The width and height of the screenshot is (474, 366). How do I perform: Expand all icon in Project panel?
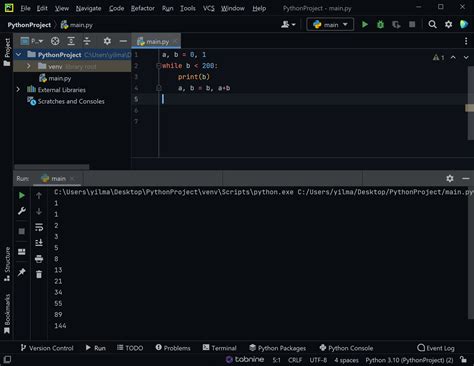click(71, 41)
